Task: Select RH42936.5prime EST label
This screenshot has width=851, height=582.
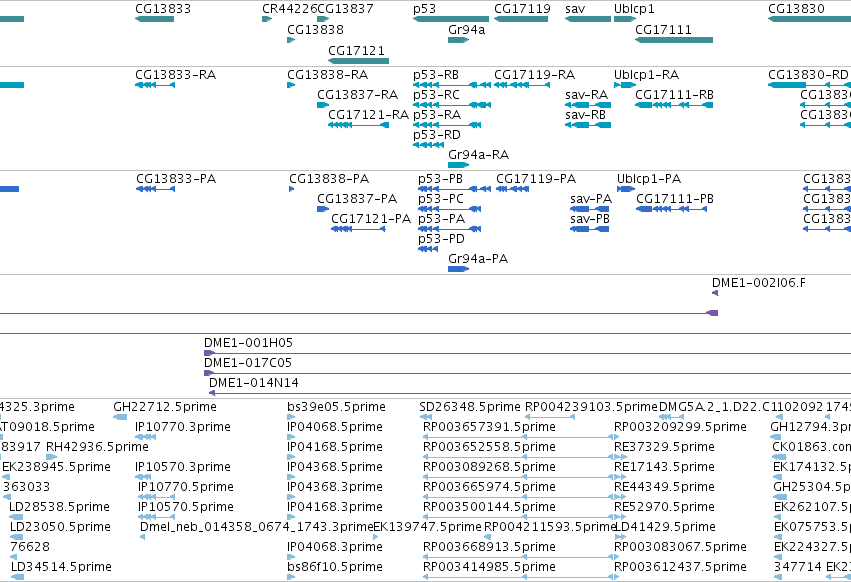Action: (97, 447)
